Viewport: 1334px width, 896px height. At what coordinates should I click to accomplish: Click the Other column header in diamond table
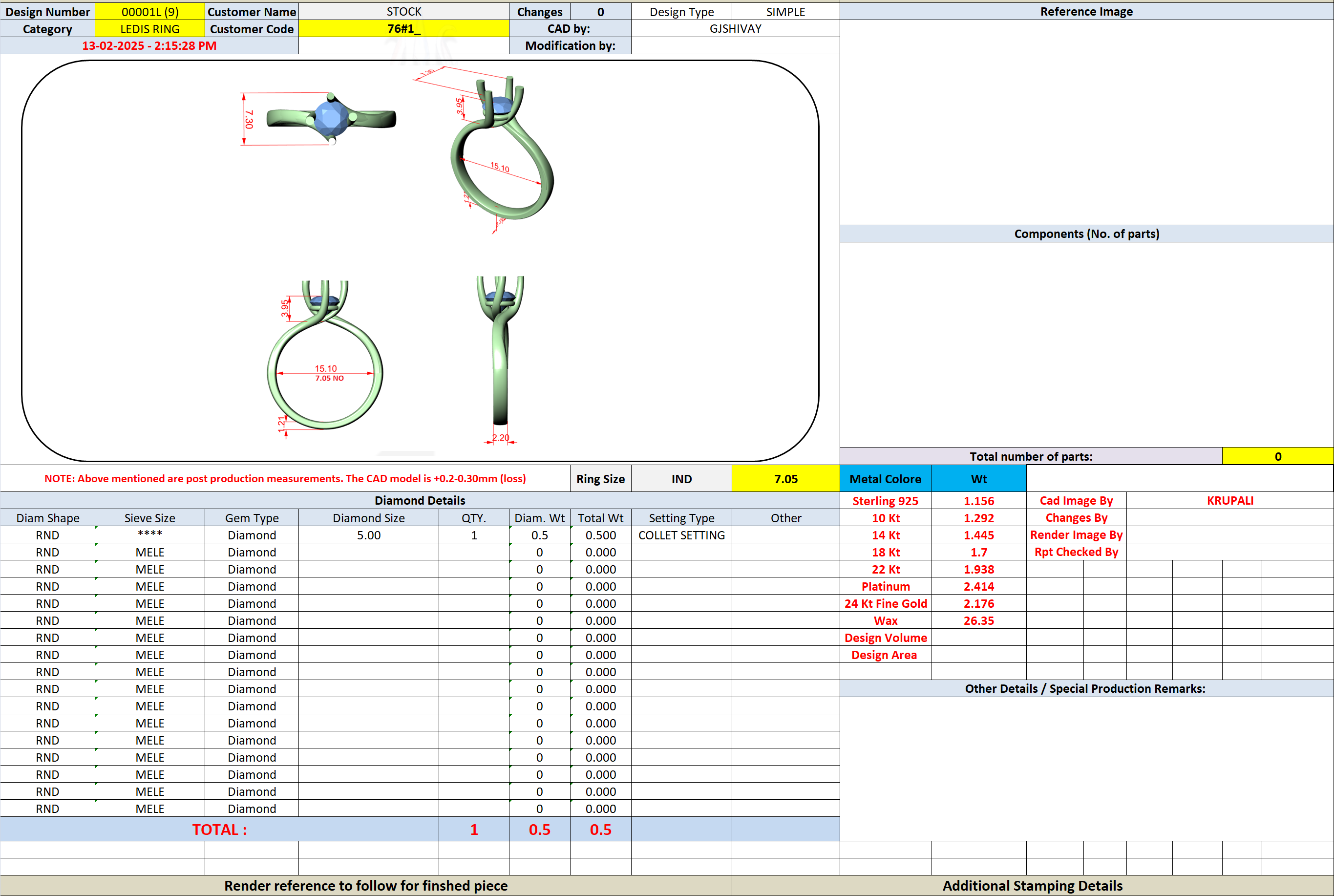coord(785,518)
